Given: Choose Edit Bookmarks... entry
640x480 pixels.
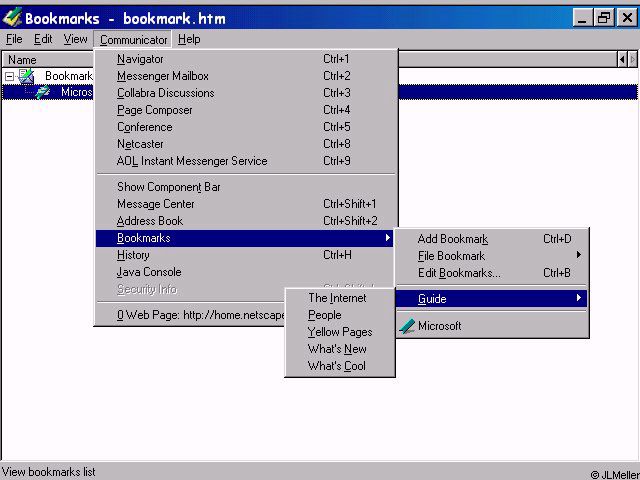Looking at the screenshot, I should click(492, 273).
